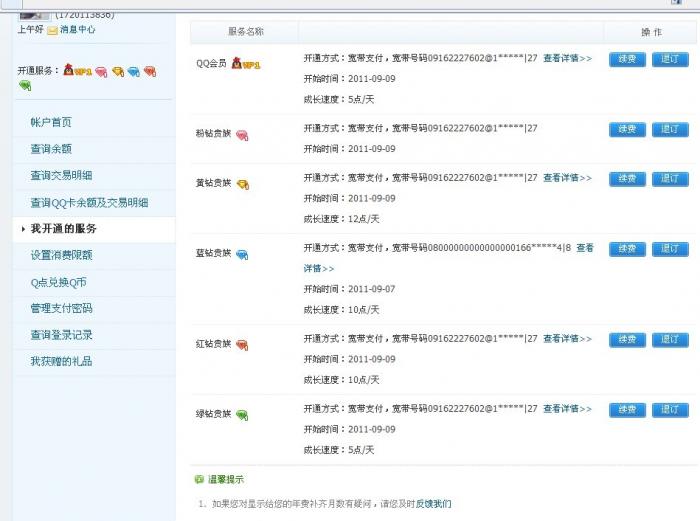Image resolution: width=700 pixels, height=521 pixels.
Task: Click 退订 button for 黄钻贵族
Action: [670, 179]
